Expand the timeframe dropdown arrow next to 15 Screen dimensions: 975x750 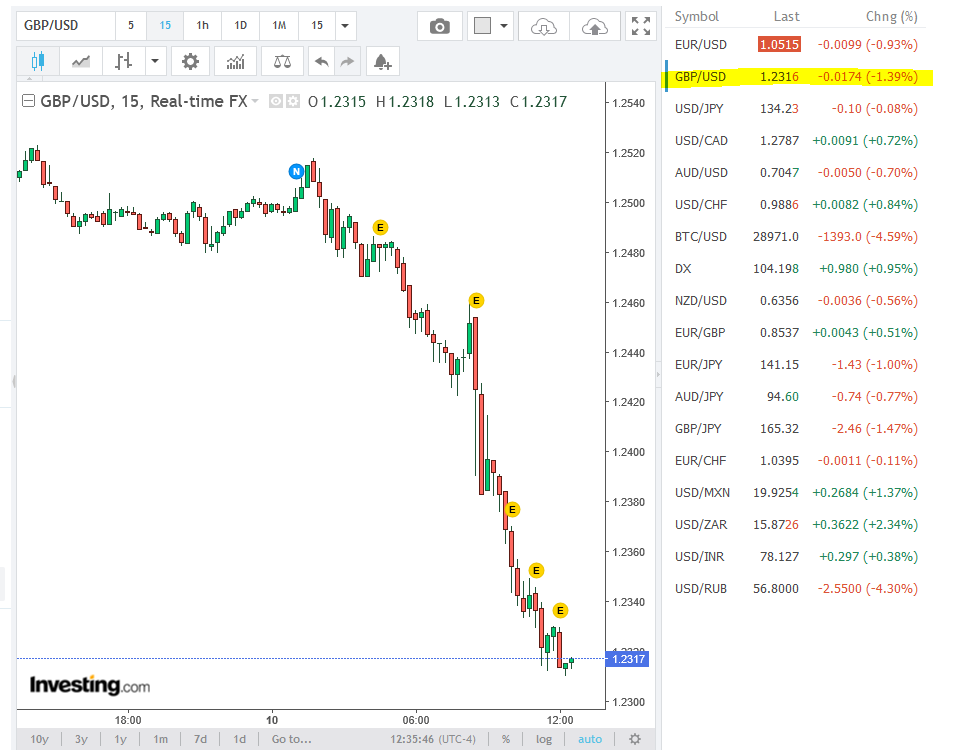coord(345,26)
